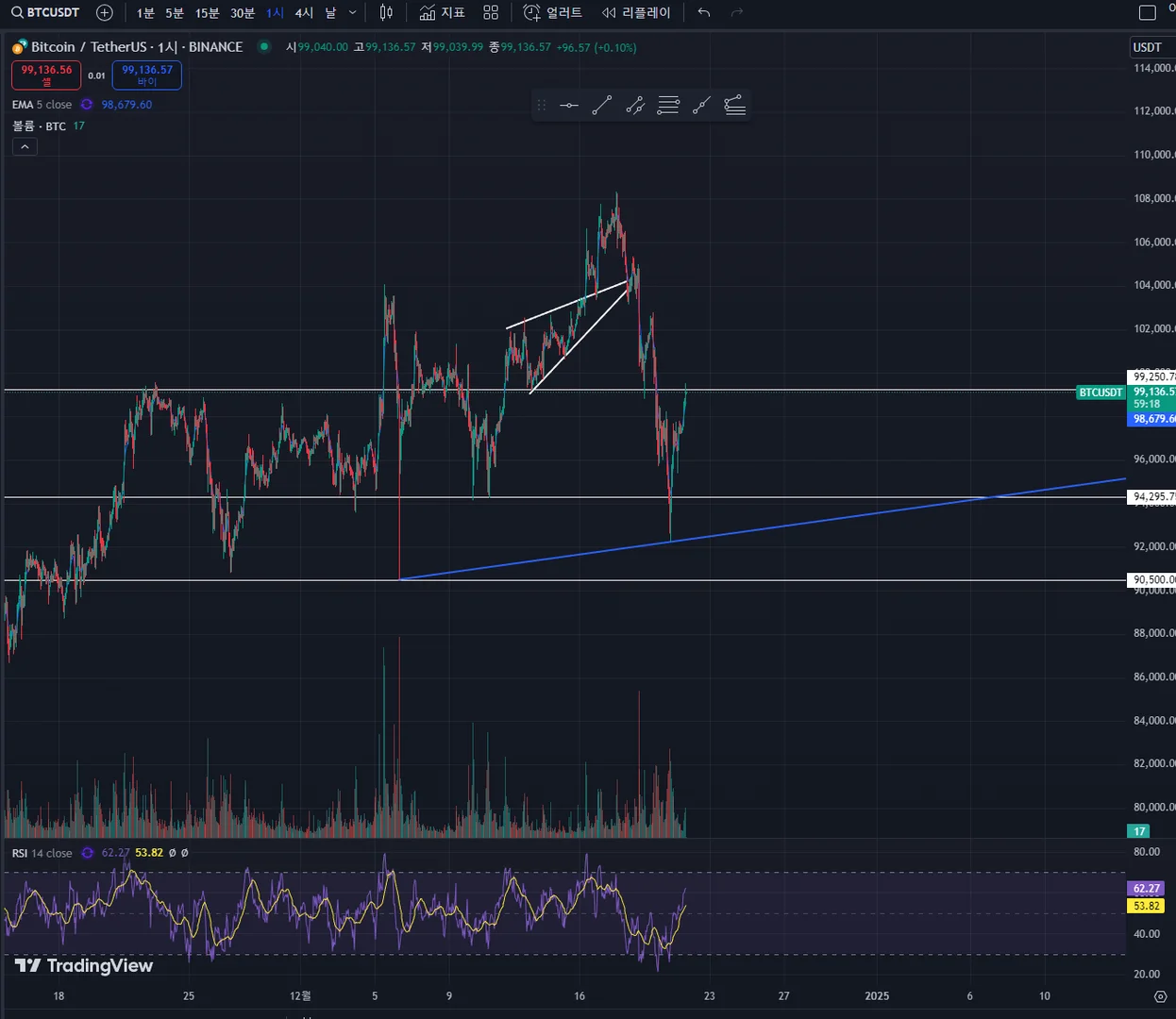This screenshot has width=1176, height=1019.
Task: Click the blue 99,136.57 buy button
Action: point(147,75)
